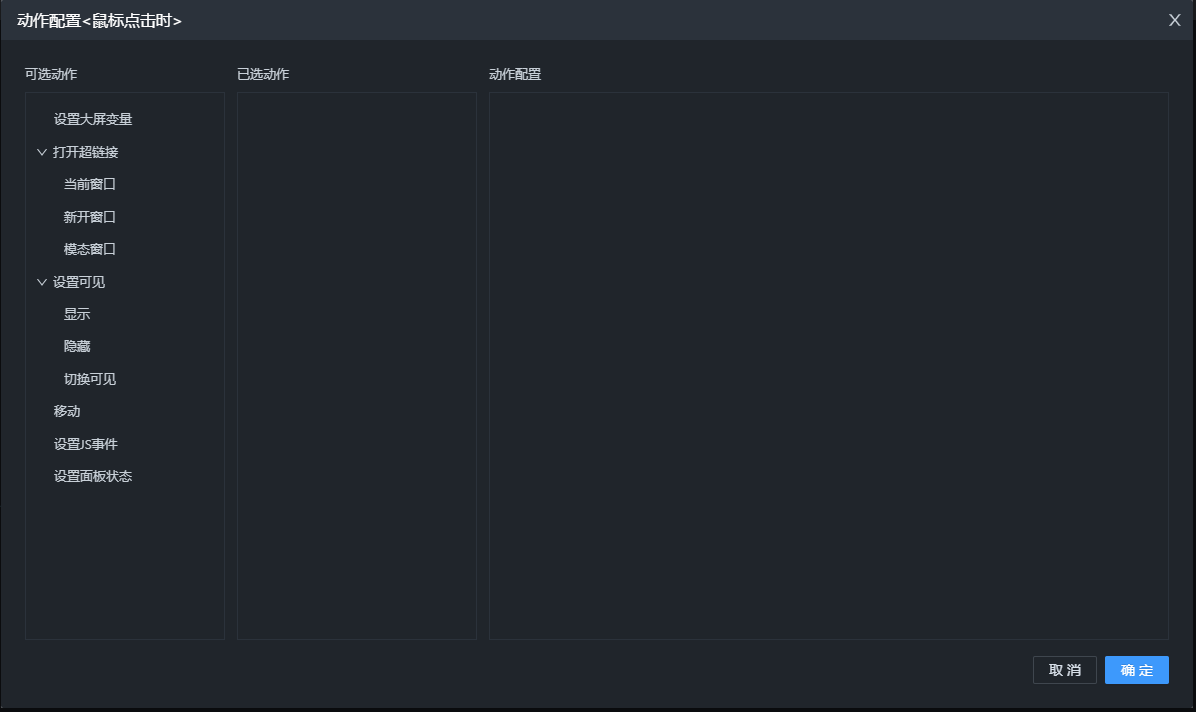Select the 隐藏 action item
The width and height of the screenshot is (1196, 712).
tap(77, 347)
